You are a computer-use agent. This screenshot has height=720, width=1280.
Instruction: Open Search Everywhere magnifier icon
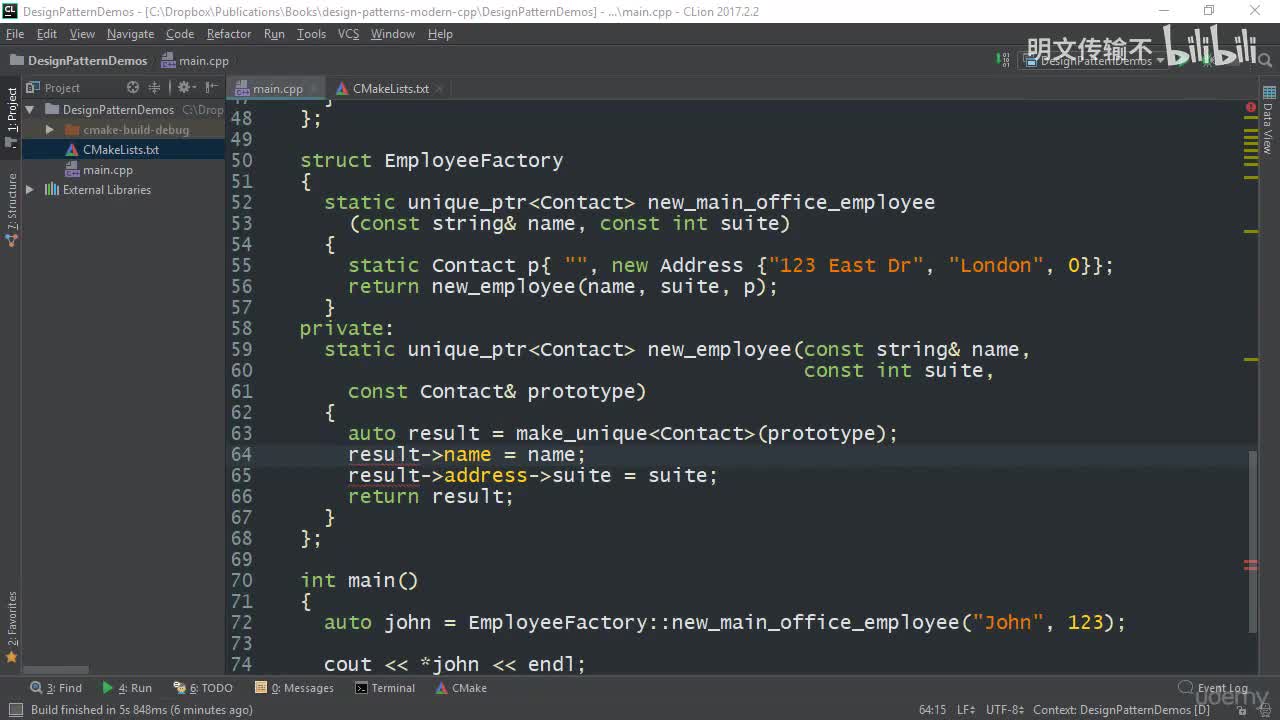[1264, 60]
